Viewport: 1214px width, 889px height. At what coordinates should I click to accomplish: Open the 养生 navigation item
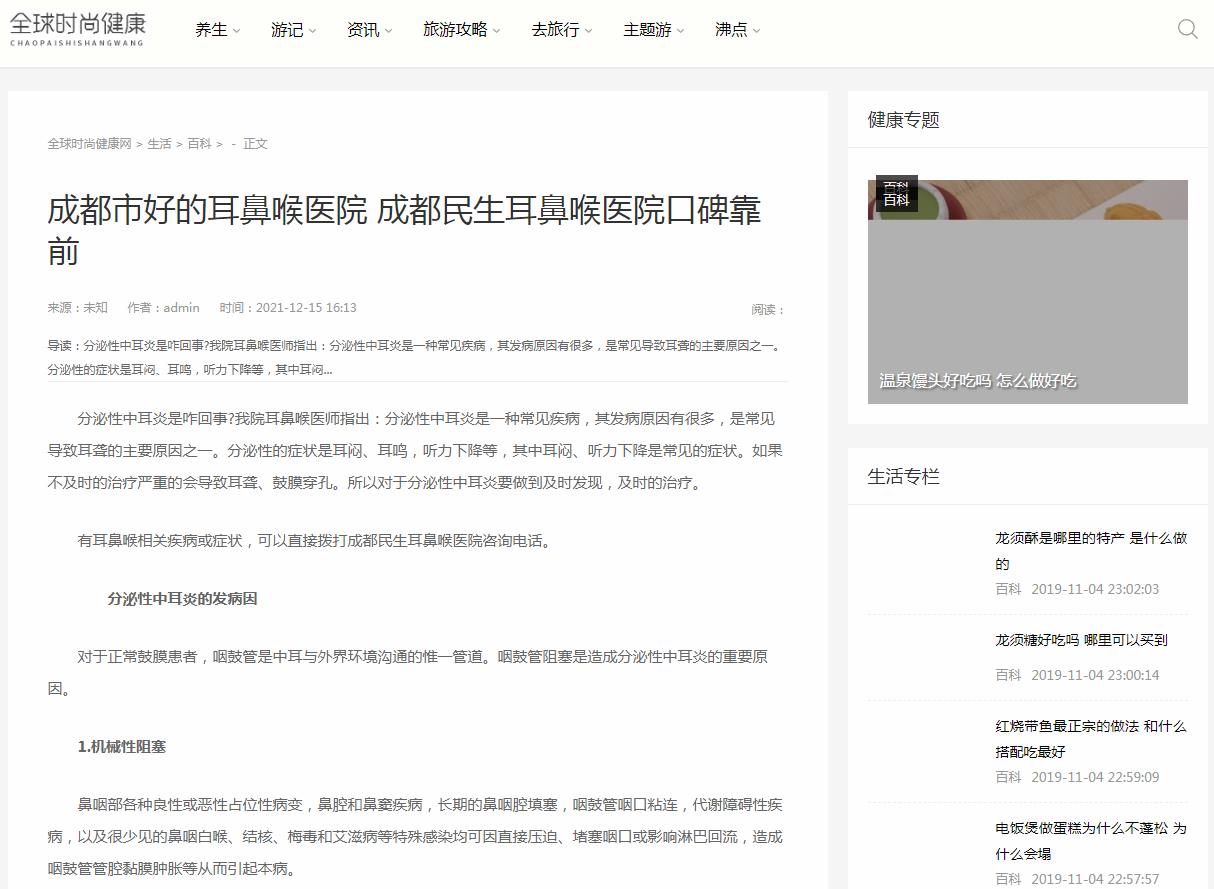(211, 30)
